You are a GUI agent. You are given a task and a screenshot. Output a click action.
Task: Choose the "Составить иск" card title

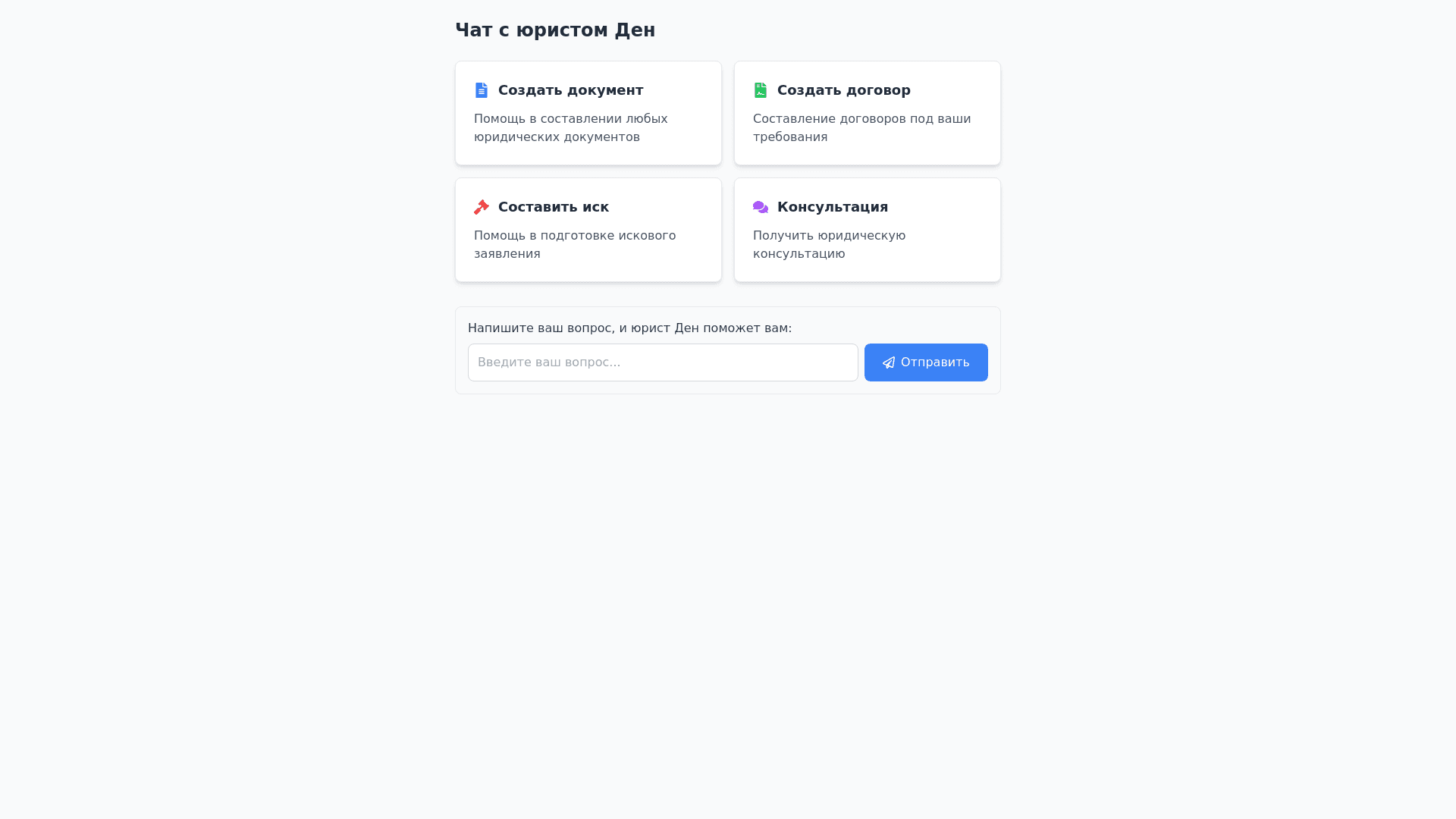point(553,207)
